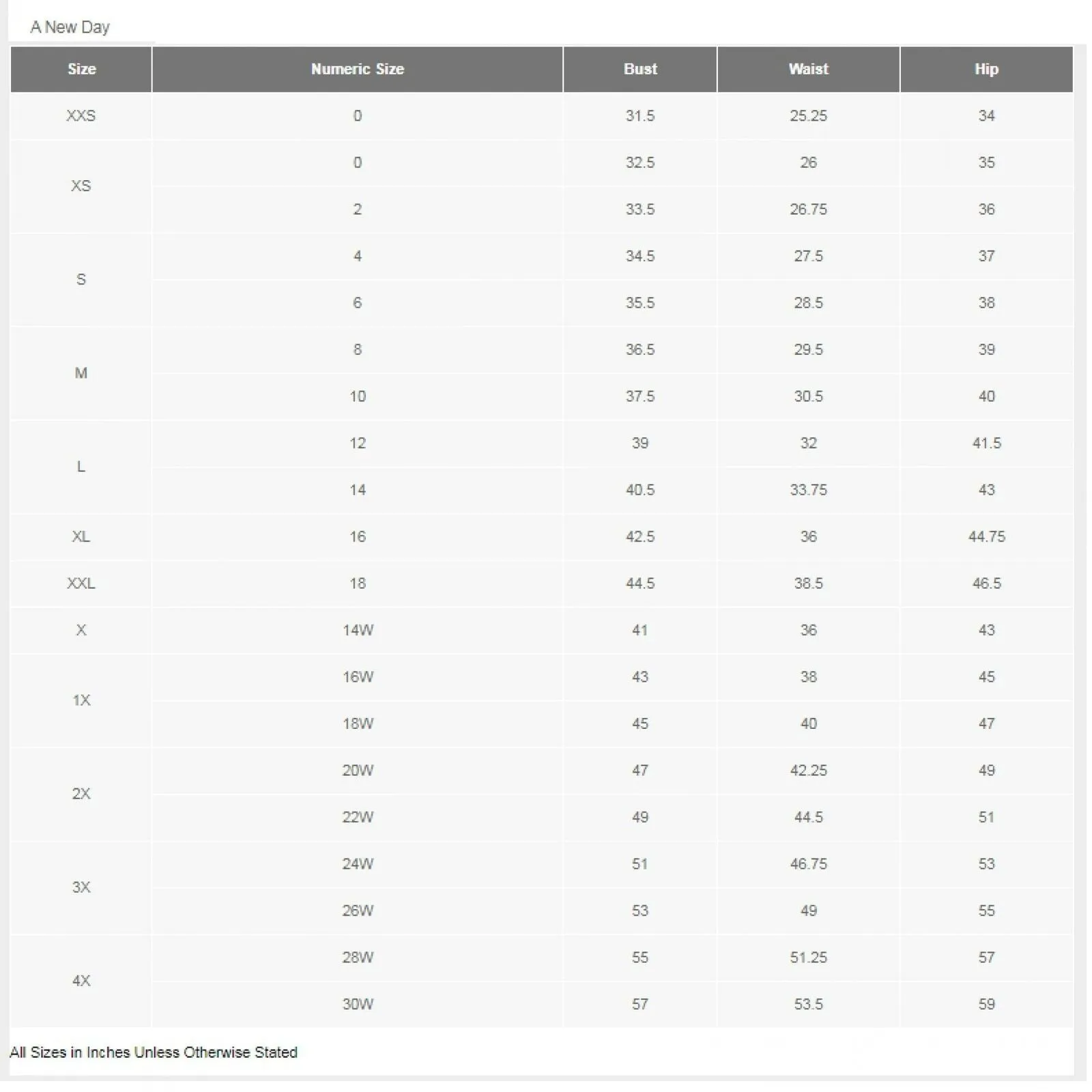The image size is (1092, 1092).
Task: Click the M size row label
Action: tap(81, 373)
